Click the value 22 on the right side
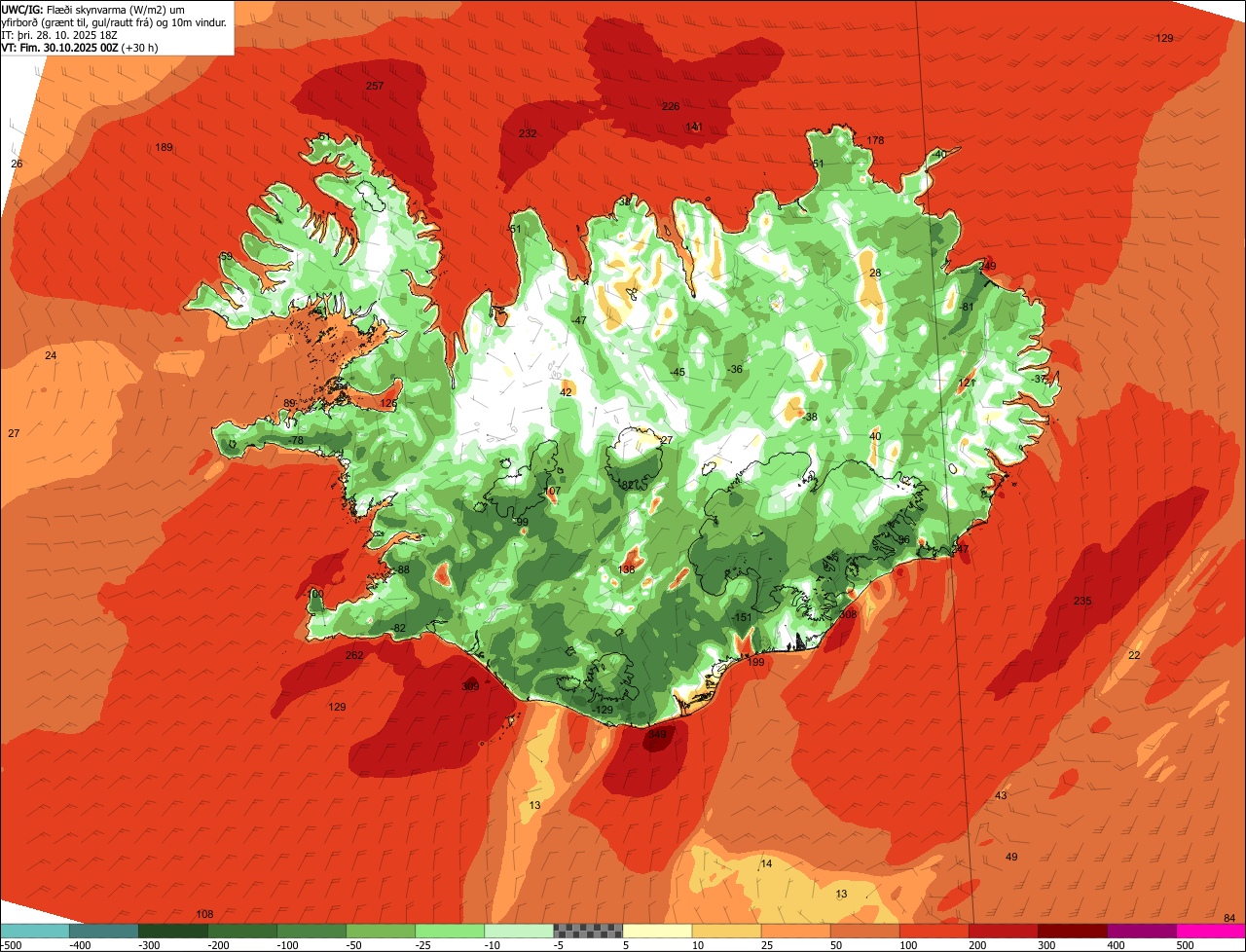 1134,655
